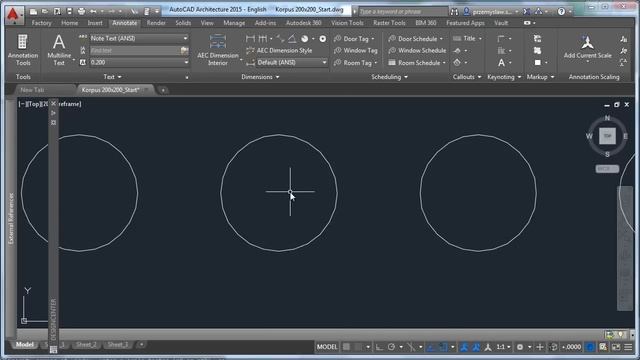Select the Linear dimension tool icon
Viewport: 640px width, 360px height.
[x=250, y=39]
